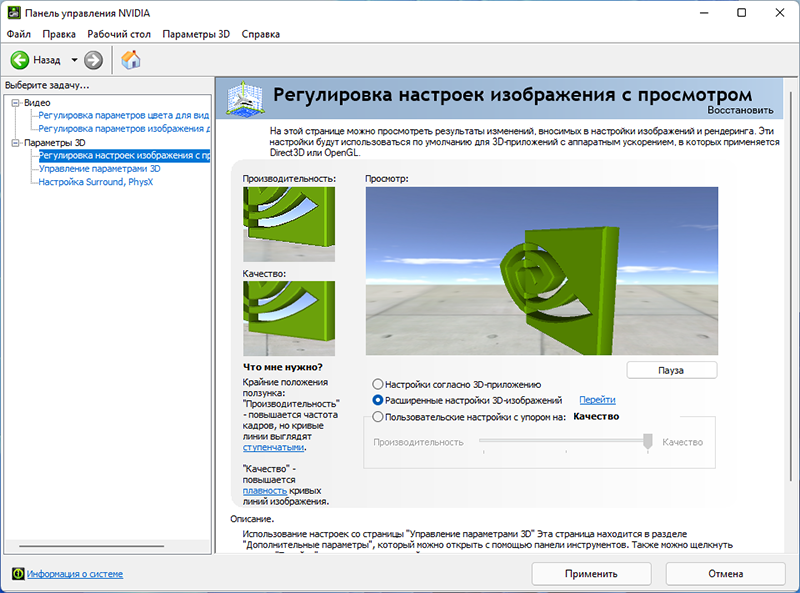This screenshot has height=593, width=800.
Task: Select Регулировка настроек изображения с просмотром
Action: click(x=124, y=155)
